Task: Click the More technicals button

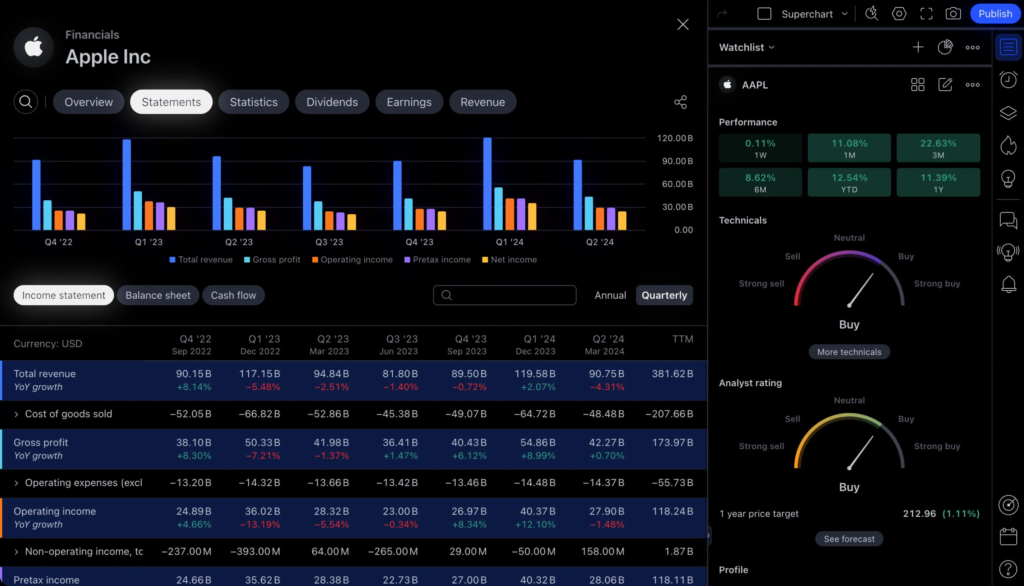Action: coord(849,352)
